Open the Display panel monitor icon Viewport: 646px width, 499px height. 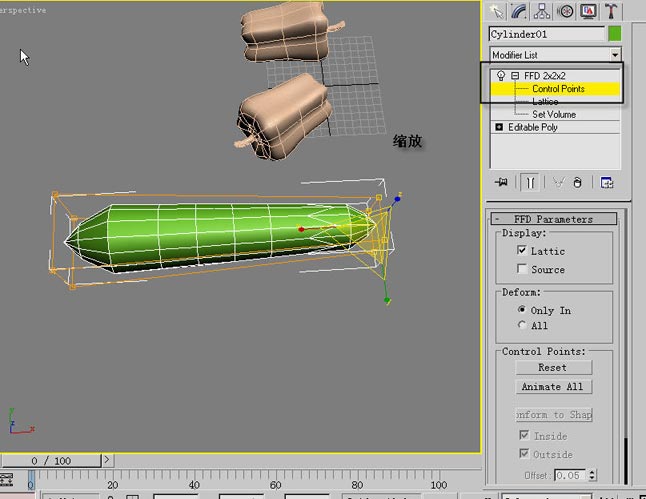pyautogui.click(x=588, y=11)
